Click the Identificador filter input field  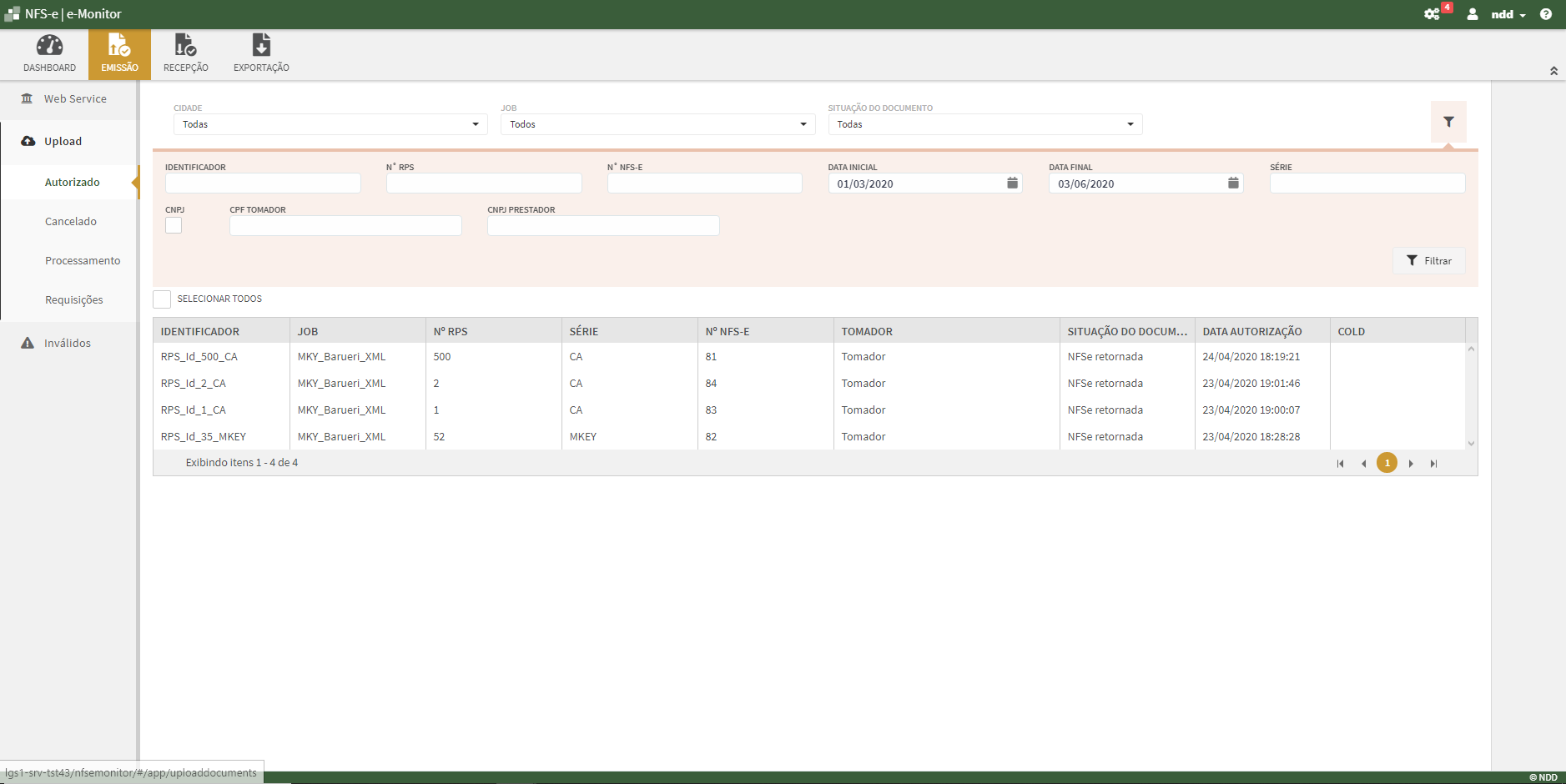263,183
